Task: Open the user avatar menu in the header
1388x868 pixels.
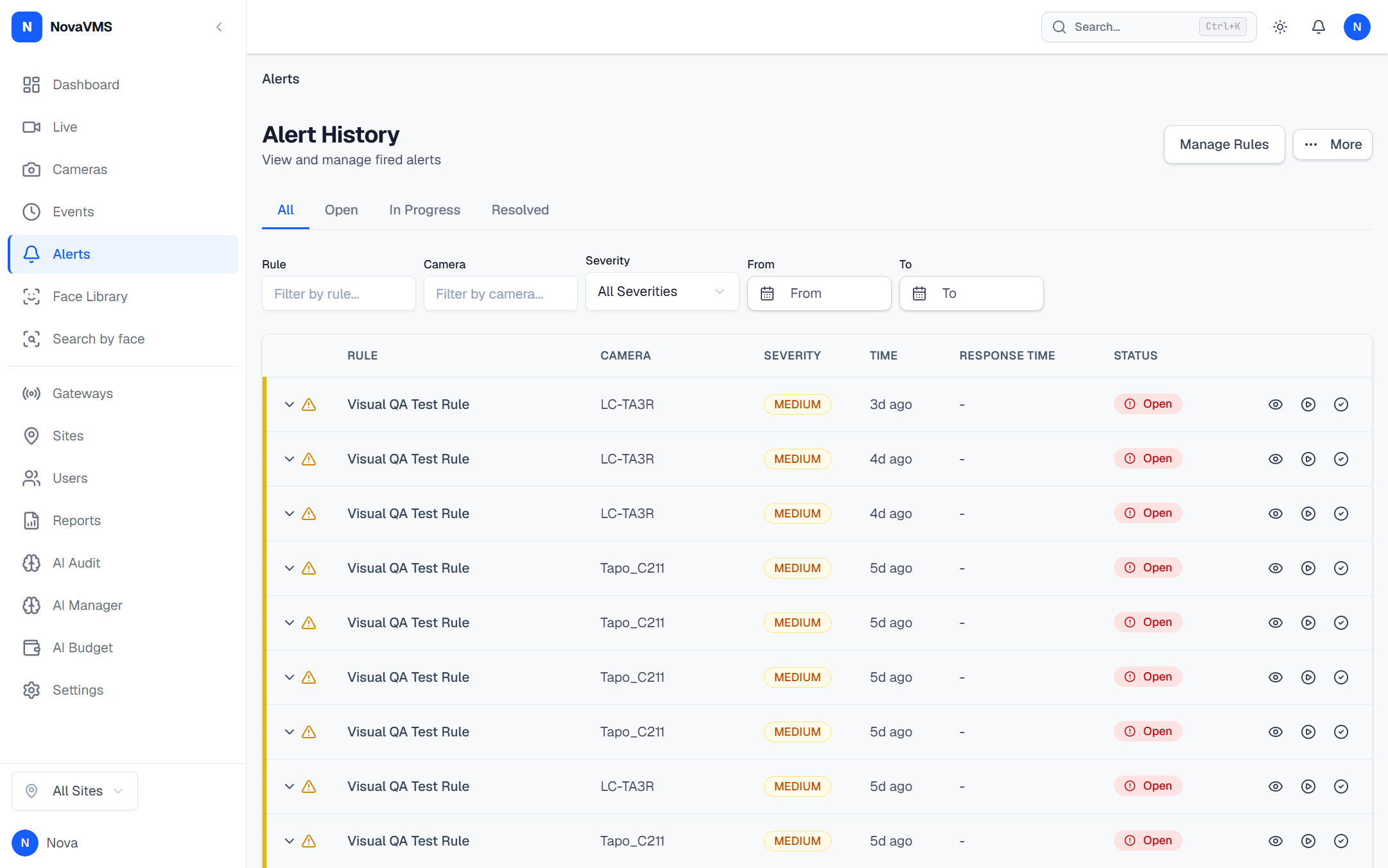Action: (1357, 27)
